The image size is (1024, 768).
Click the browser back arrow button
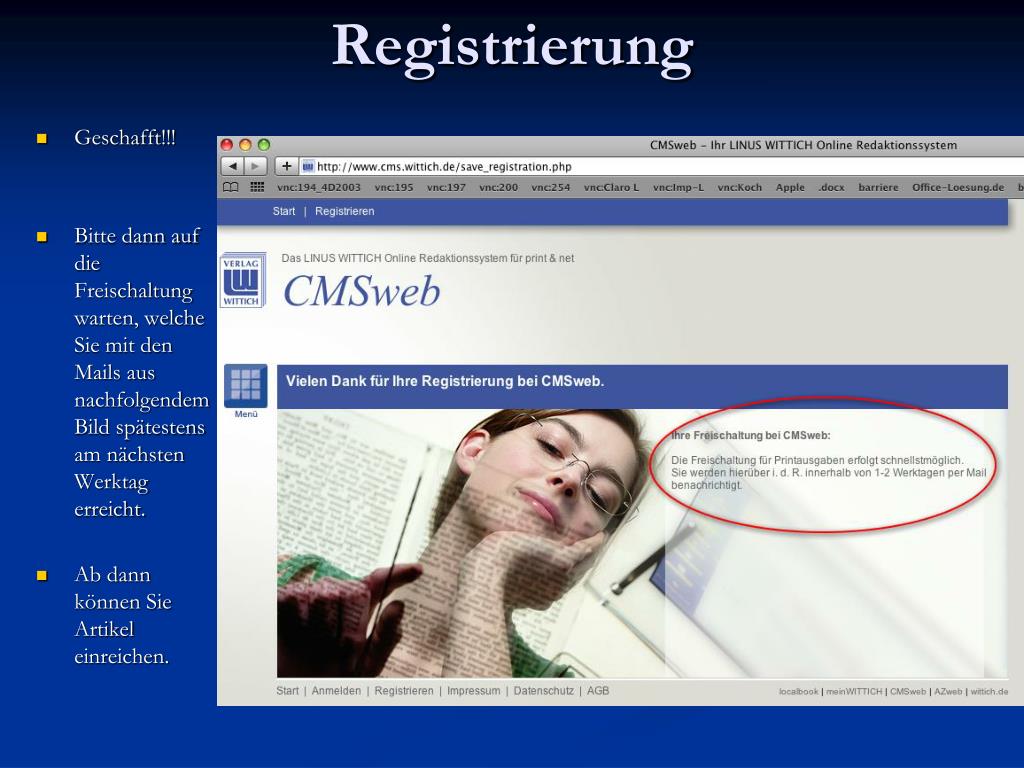pyautogui.click(x=233, y=166)
